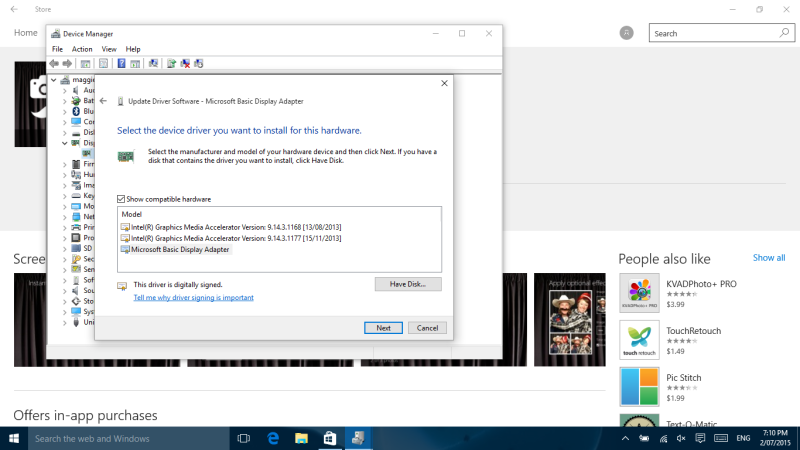Open the File menu in Device Manager
The height and width of the screenshot is (450, 800).
coord(57,49)
